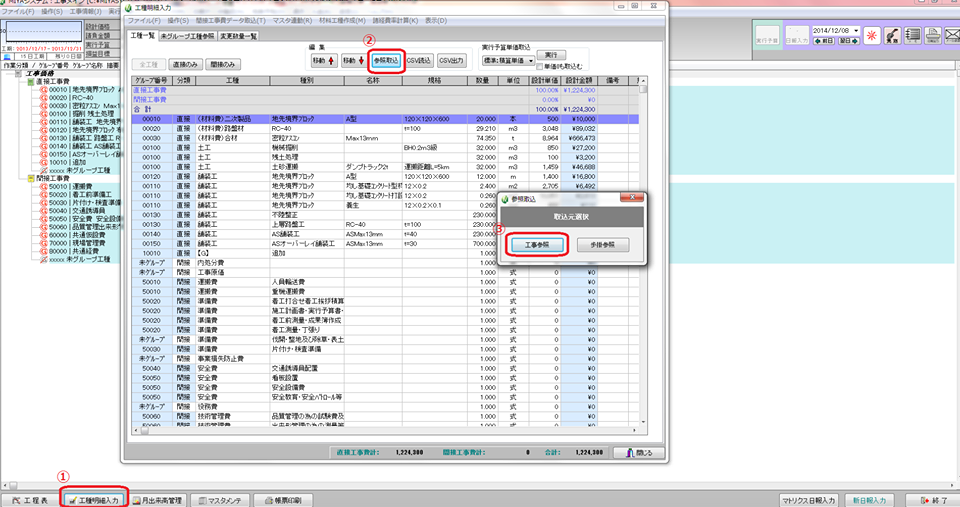This screenshot has width=960, height=507.
Task: Open the list/notes toolbar icon
Action: tap(912, 36)
